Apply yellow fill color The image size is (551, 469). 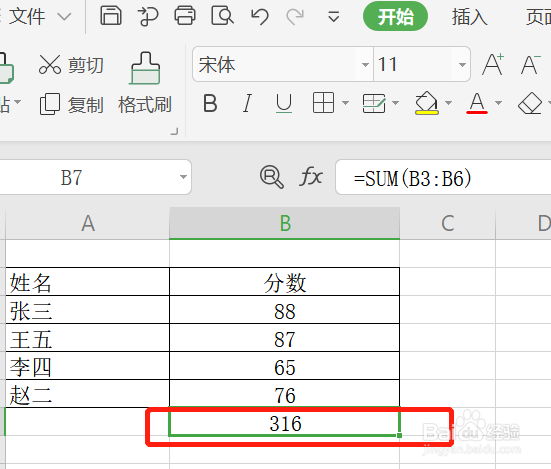tap(427, 103)
